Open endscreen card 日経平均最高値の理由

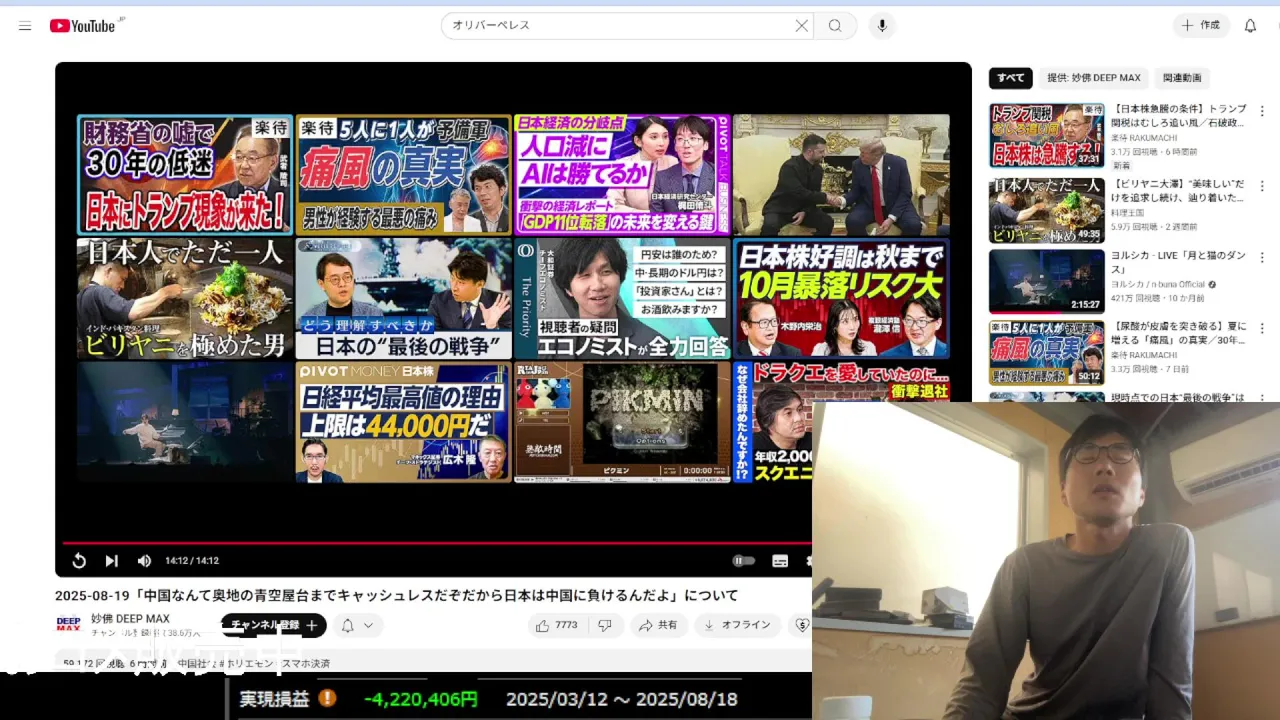tap(403, 422)
